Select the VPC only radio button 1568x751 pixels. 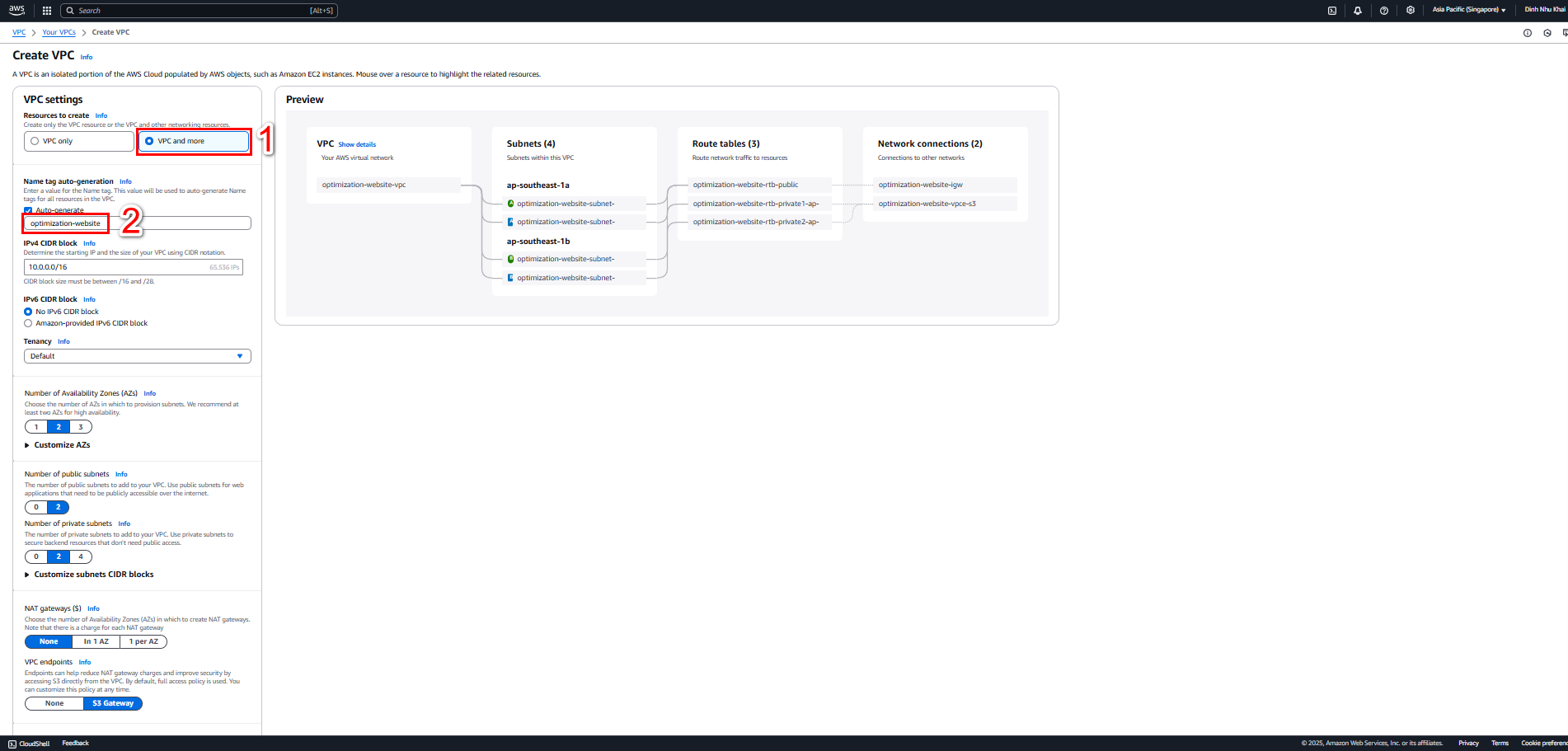tap(35, 141)
